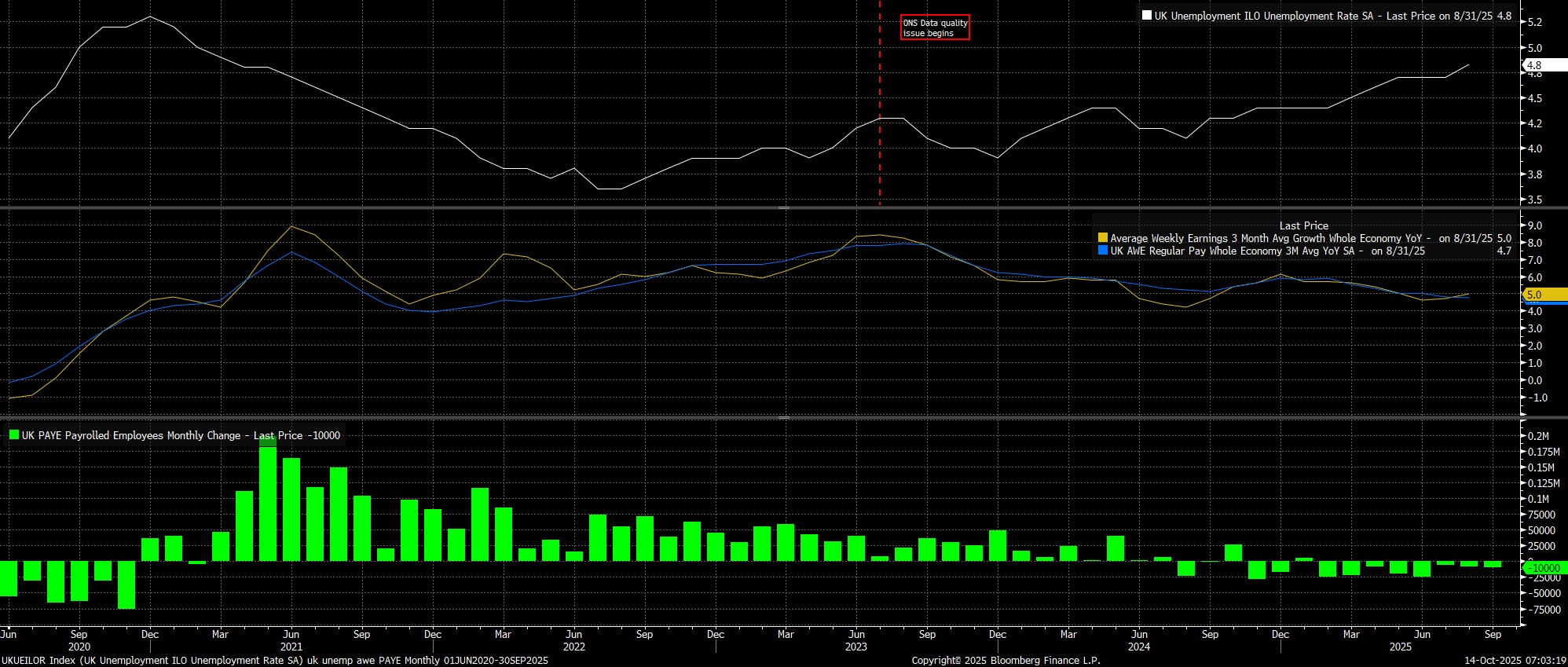Click the green PAYE Payrolled Employees legend swatch
Screen dimensions: 1568x667
(14, 434)
